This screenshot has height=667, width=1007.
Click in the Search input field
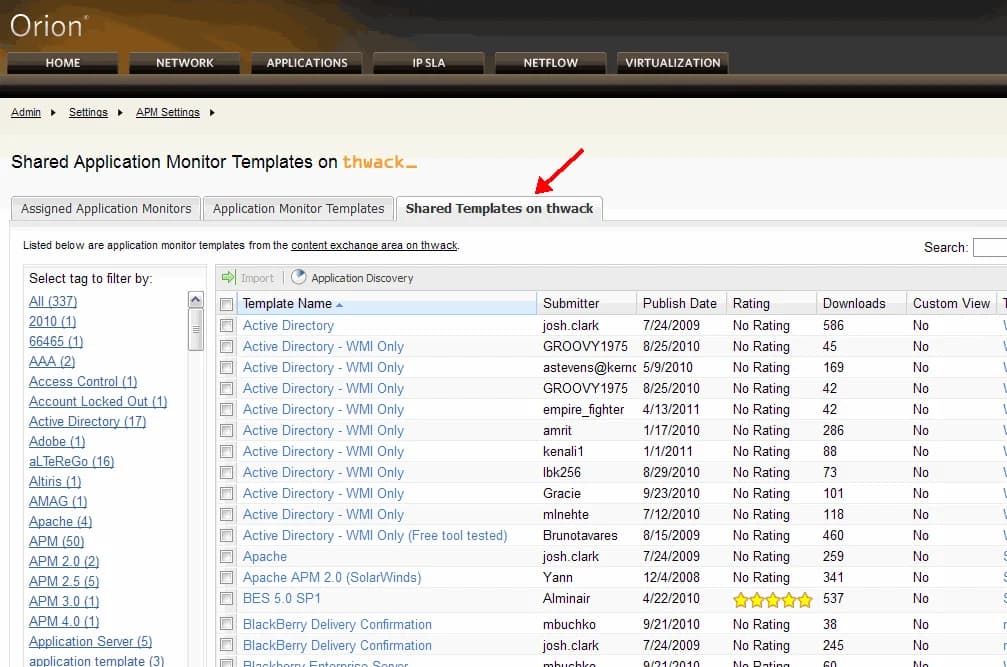[x=990, y=247]
